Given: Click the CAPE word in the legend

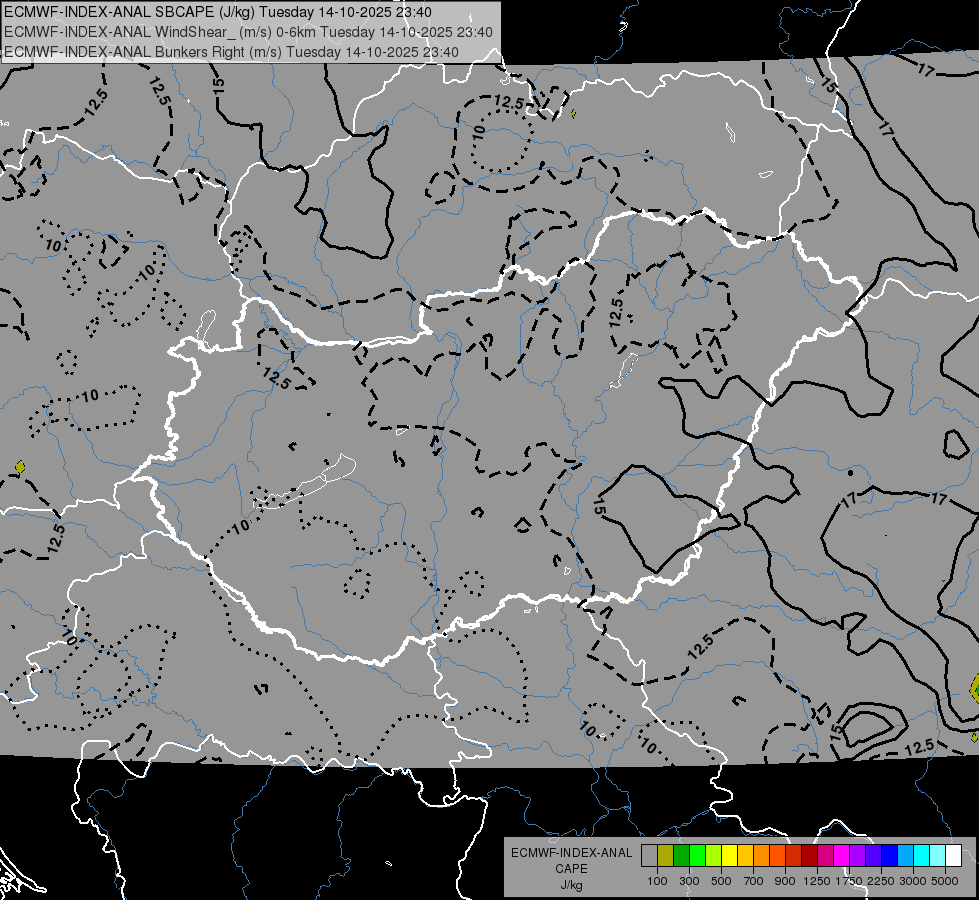Looking at the screenshot, I should (x=571, y=869).
